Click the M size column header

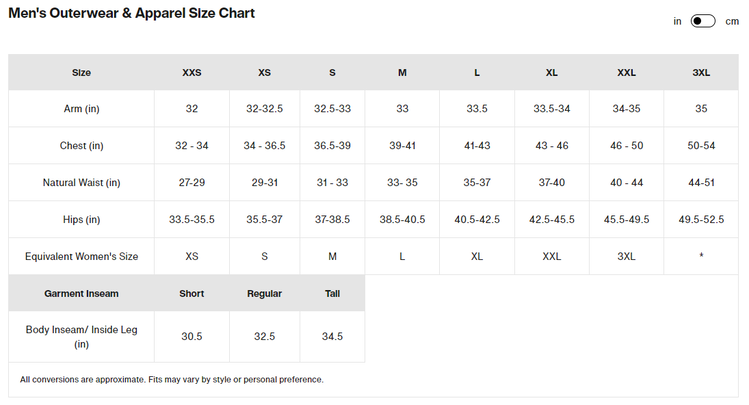tap(402, 72)
